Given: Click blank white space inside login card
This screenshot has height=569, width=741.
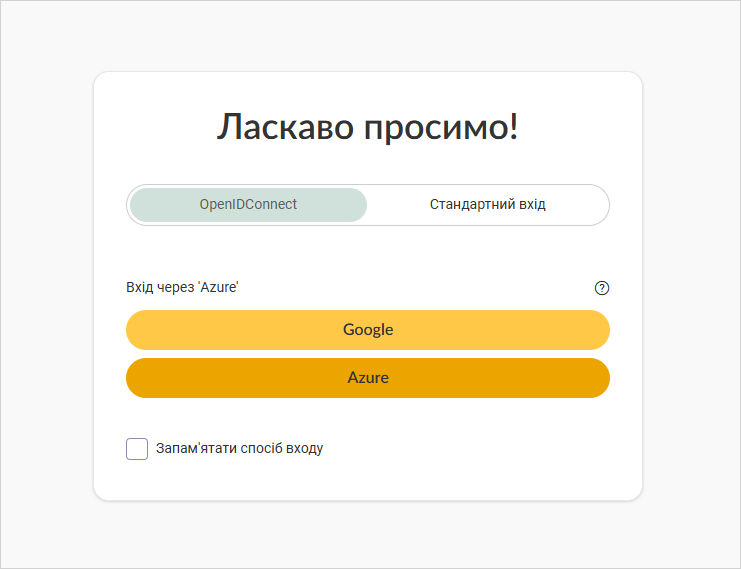Looking at the screenshot, I should [x=473, y=449].
